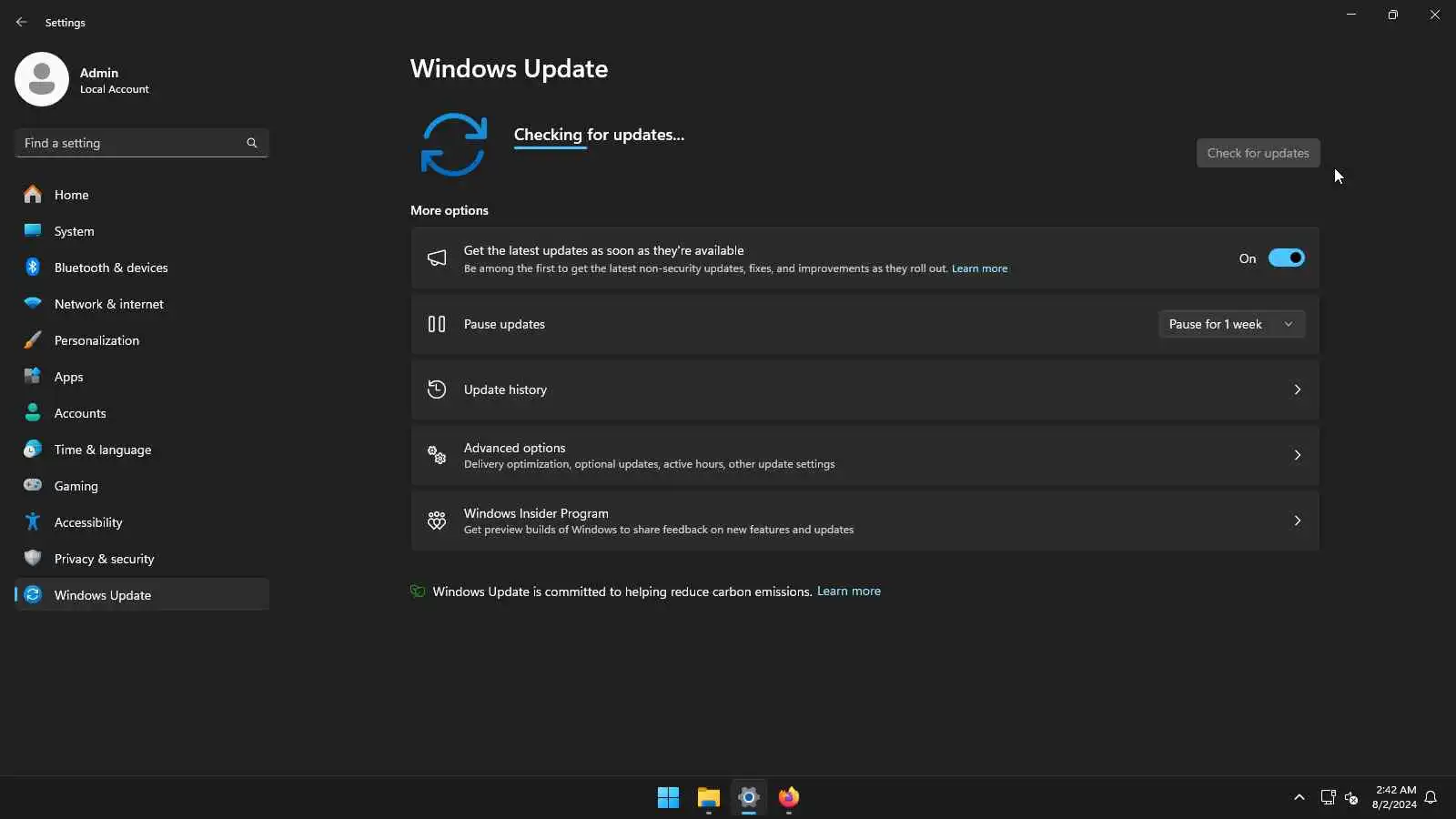Click the Settings gear taskbar icon

point(748,797)
